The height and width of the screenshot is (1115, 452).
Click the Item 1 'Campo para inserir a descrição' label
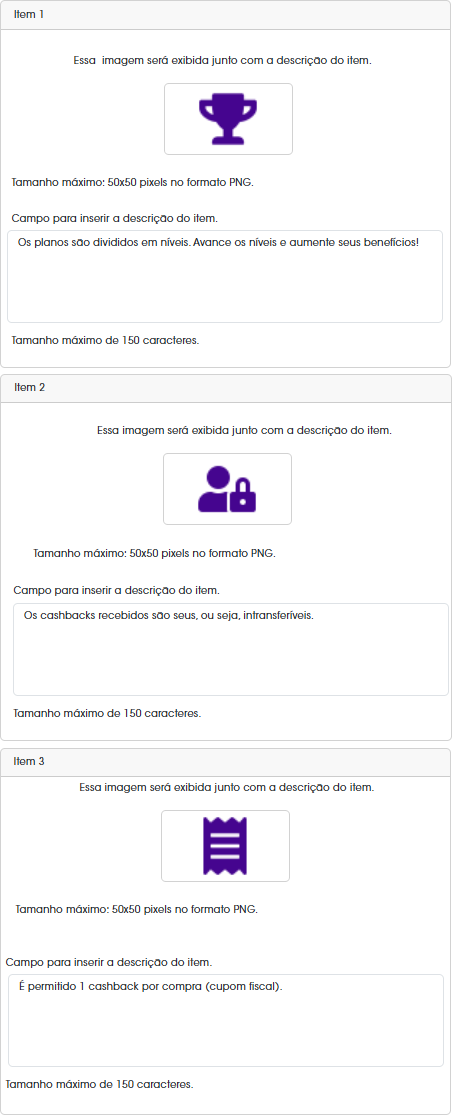114,218
